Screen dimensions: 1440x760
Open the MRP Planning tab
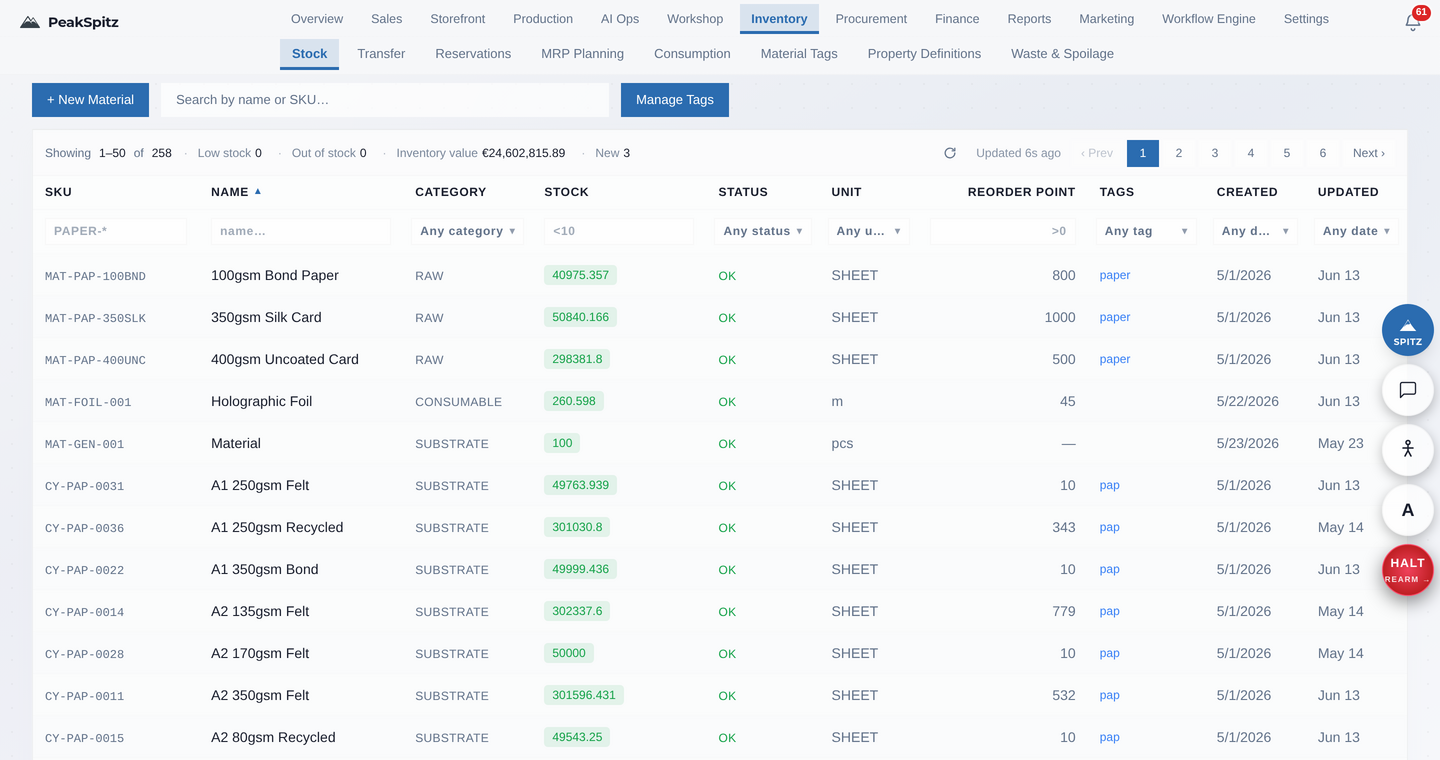tap(582, 54)
